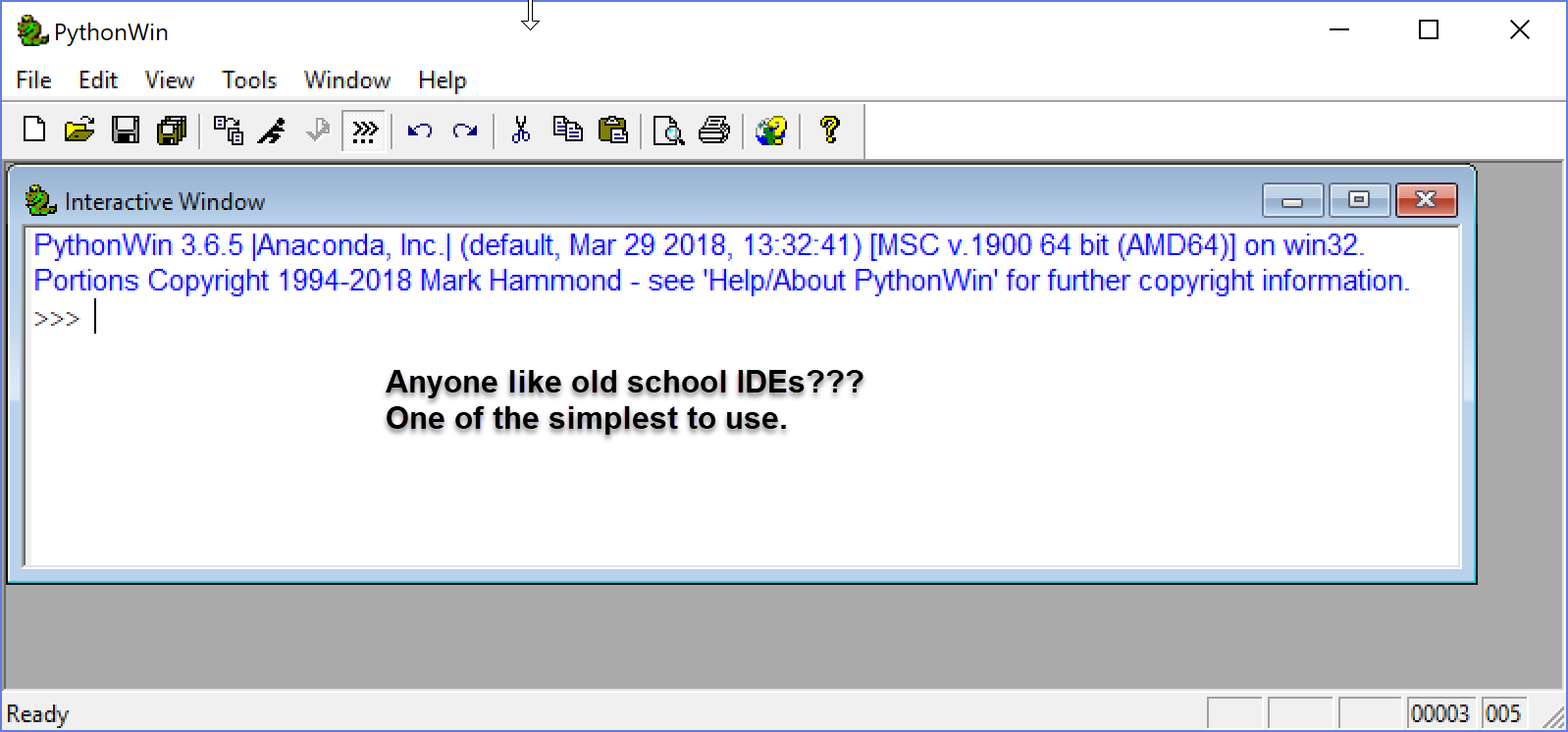Viewport: 1568px width, 732px height.
Task: Click the line number '00003' in status bar
Action: coord(1440,713)
